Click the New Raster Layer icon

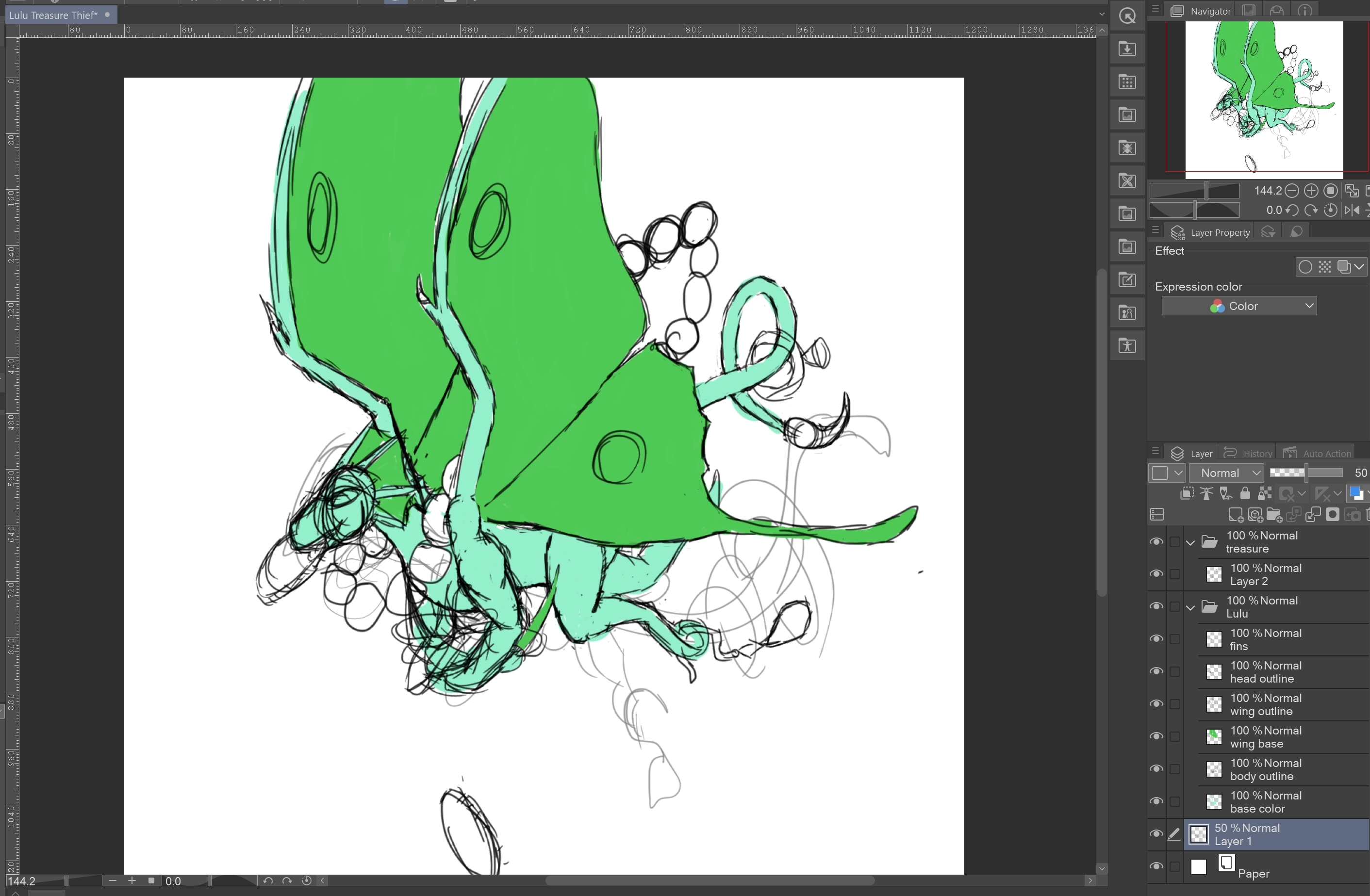1236,515
